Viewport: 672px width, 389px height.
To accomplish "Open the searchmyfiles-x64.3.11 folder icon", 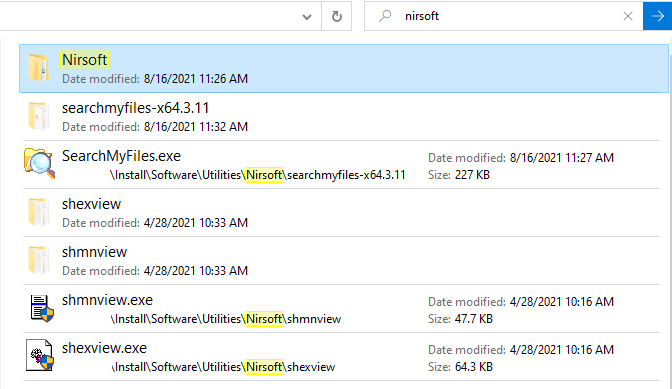I will point(39,116).
